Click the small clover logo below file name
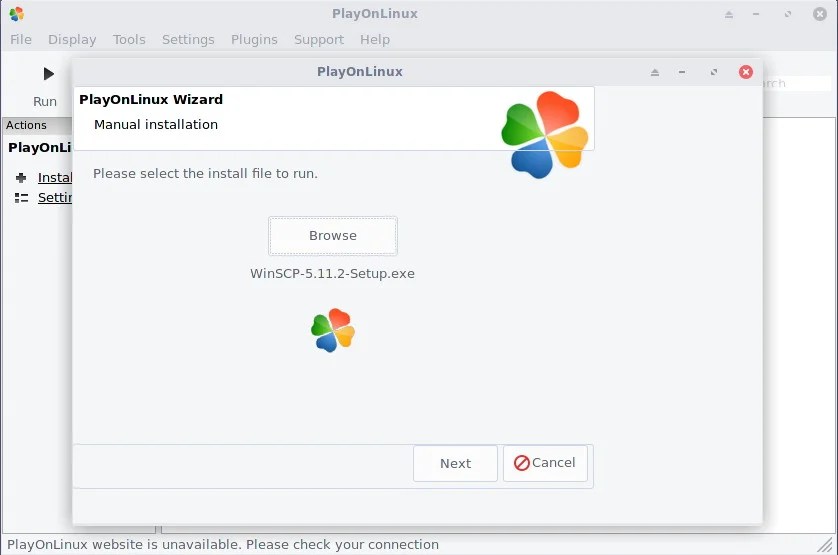Viewport: 838px width, 555px height. [x=333, y=330]
